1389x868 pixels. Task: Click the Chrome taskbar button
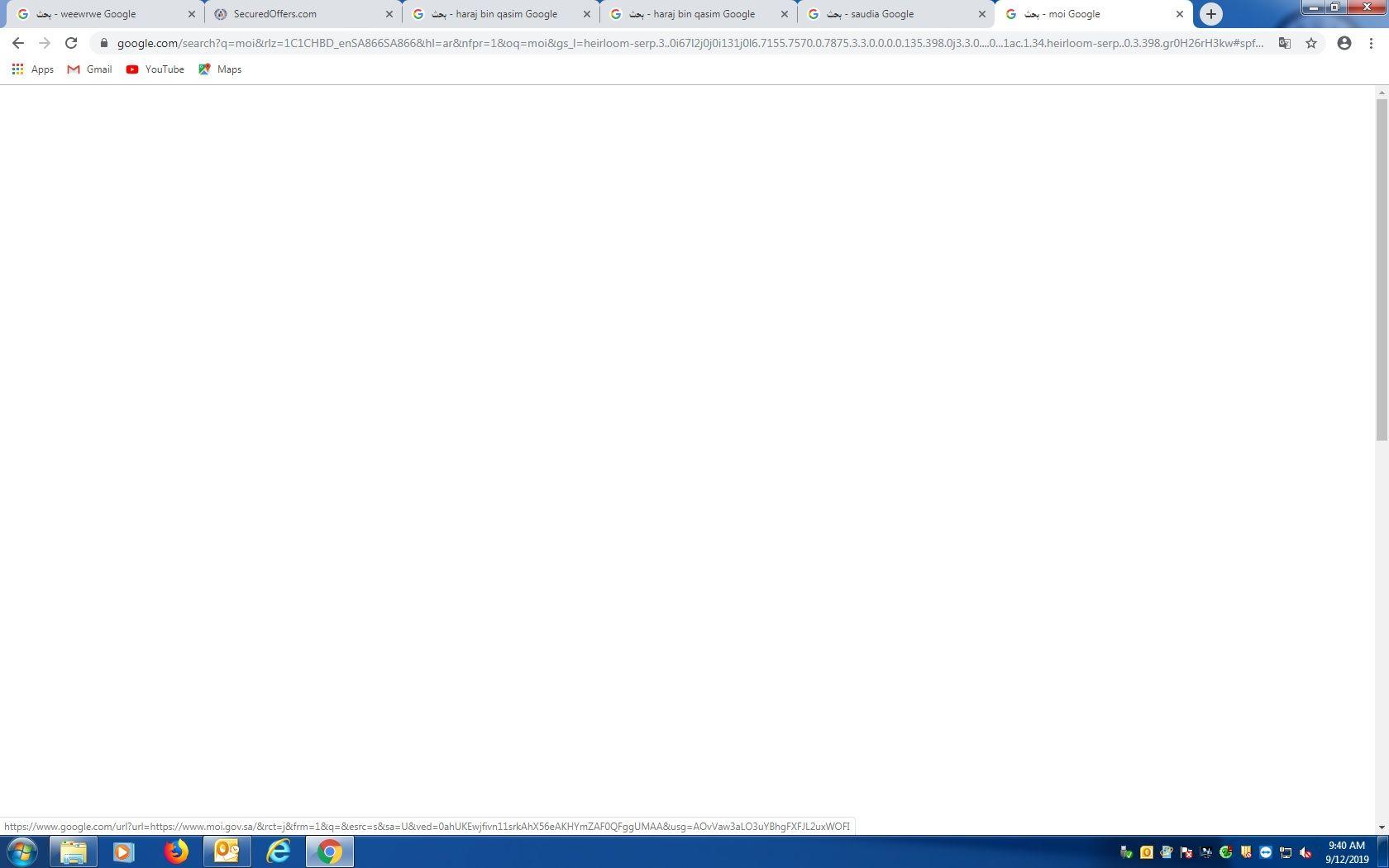(x=329, y=851)
